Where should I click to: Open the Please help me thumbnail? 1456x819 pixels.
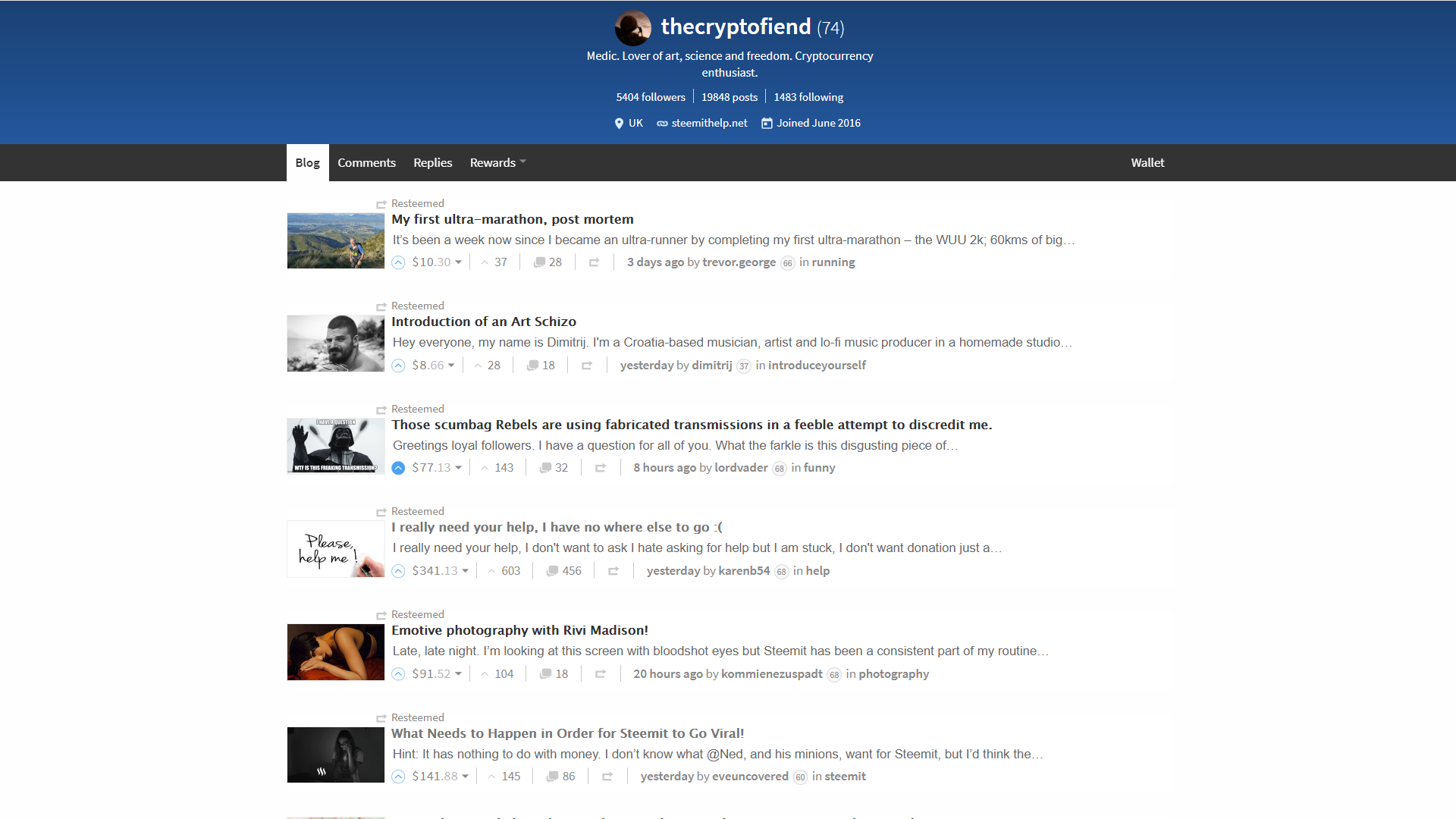(335, 549)
